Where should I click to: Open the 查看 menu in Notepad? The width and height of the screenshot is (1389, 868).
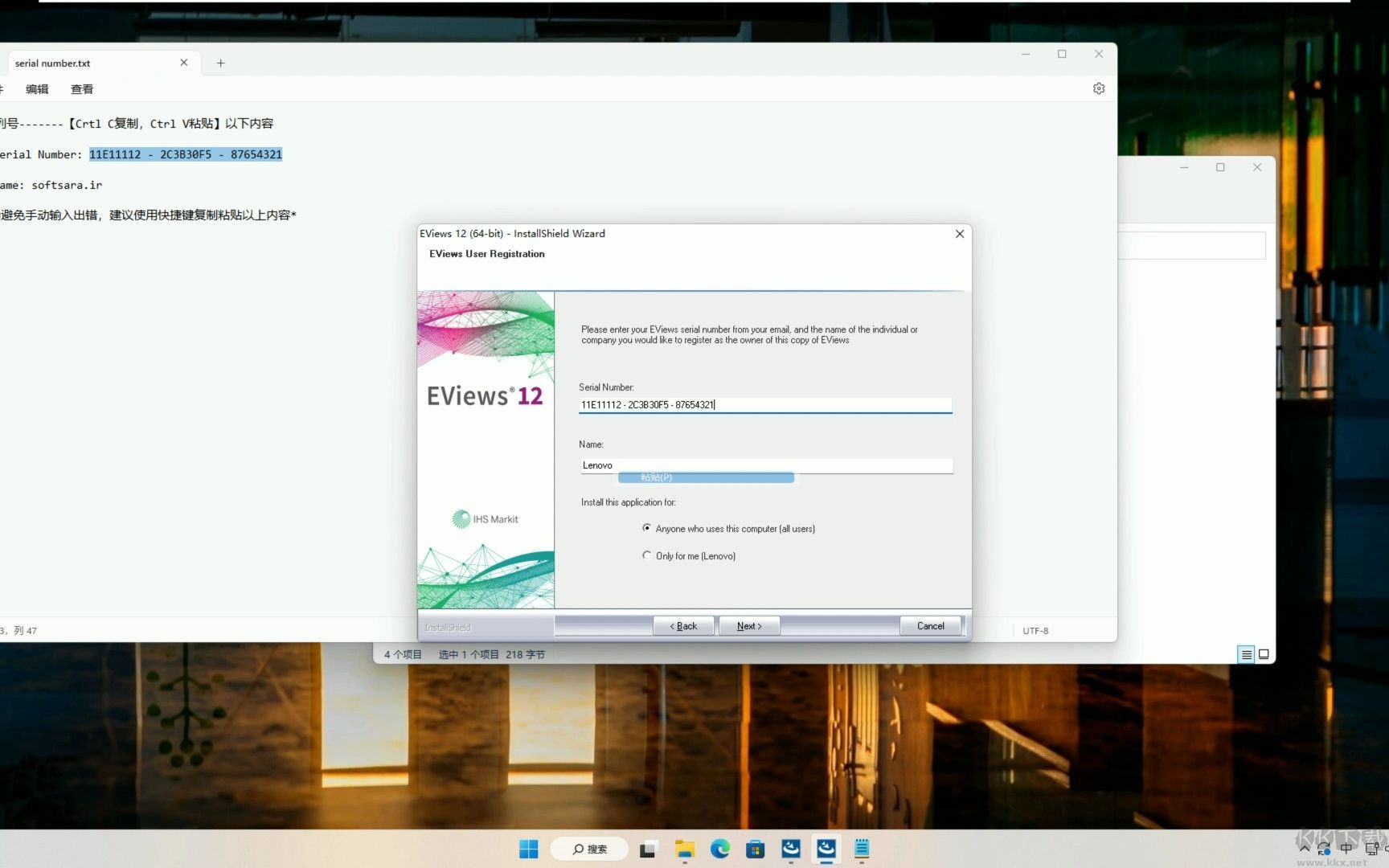click(82, 89)
